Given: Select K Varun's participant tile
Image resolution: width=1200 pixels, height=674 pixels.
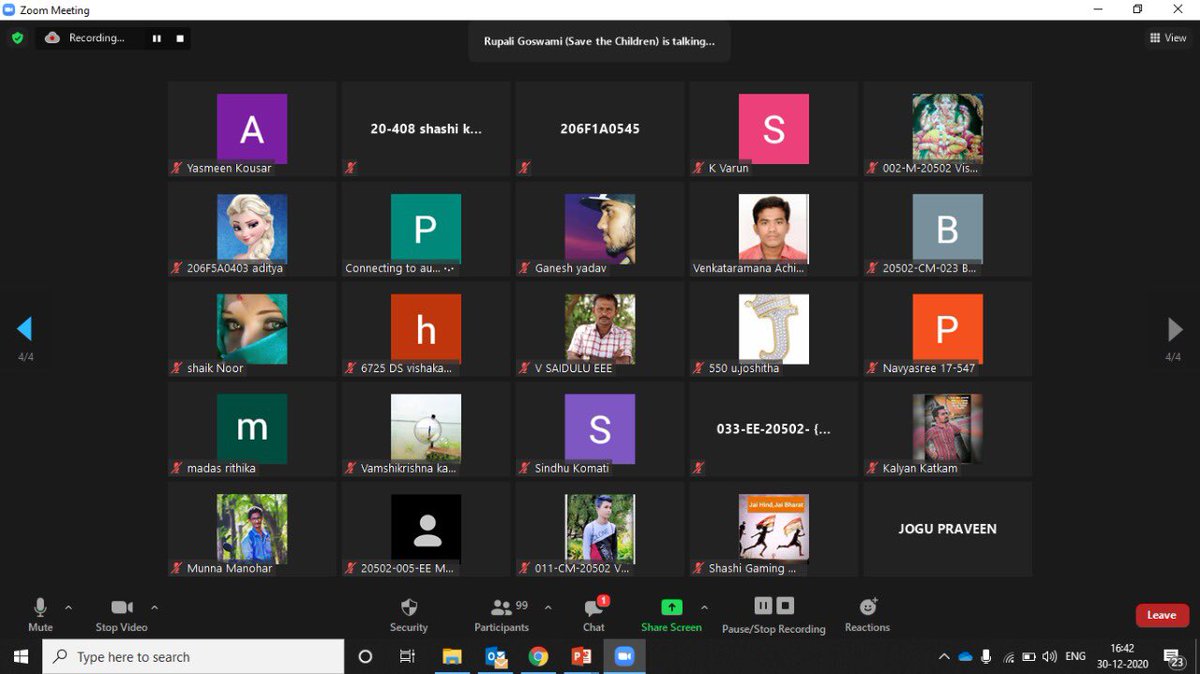Looking at the screenshot, I should 774,129.
